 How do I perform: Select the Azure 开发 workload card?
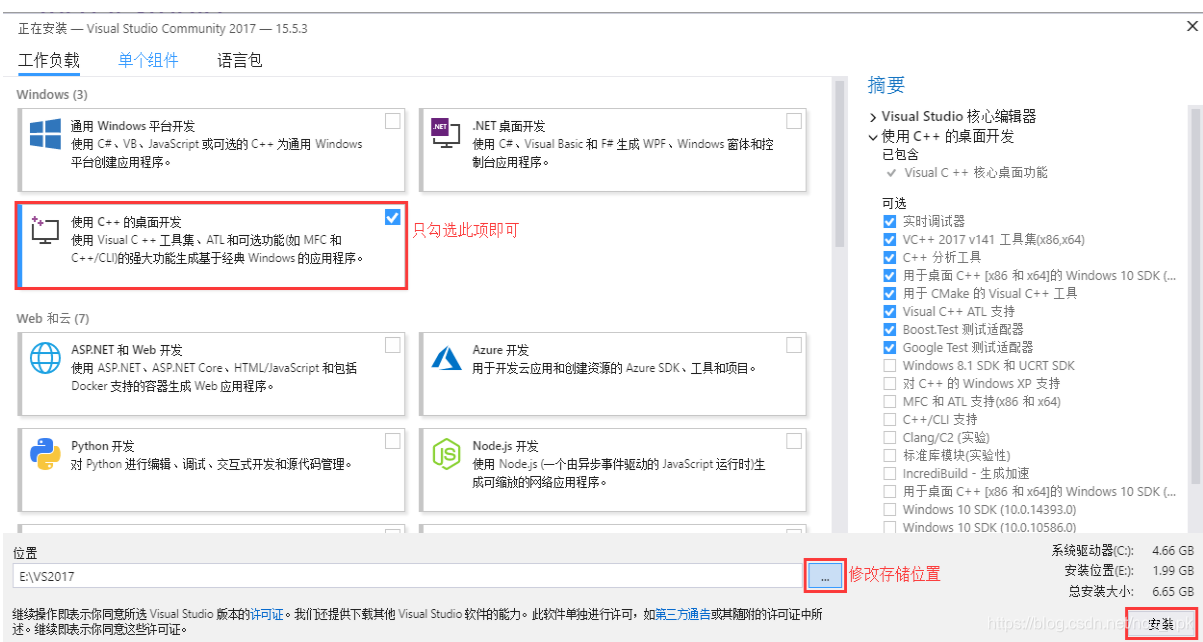tap(612, 373)
